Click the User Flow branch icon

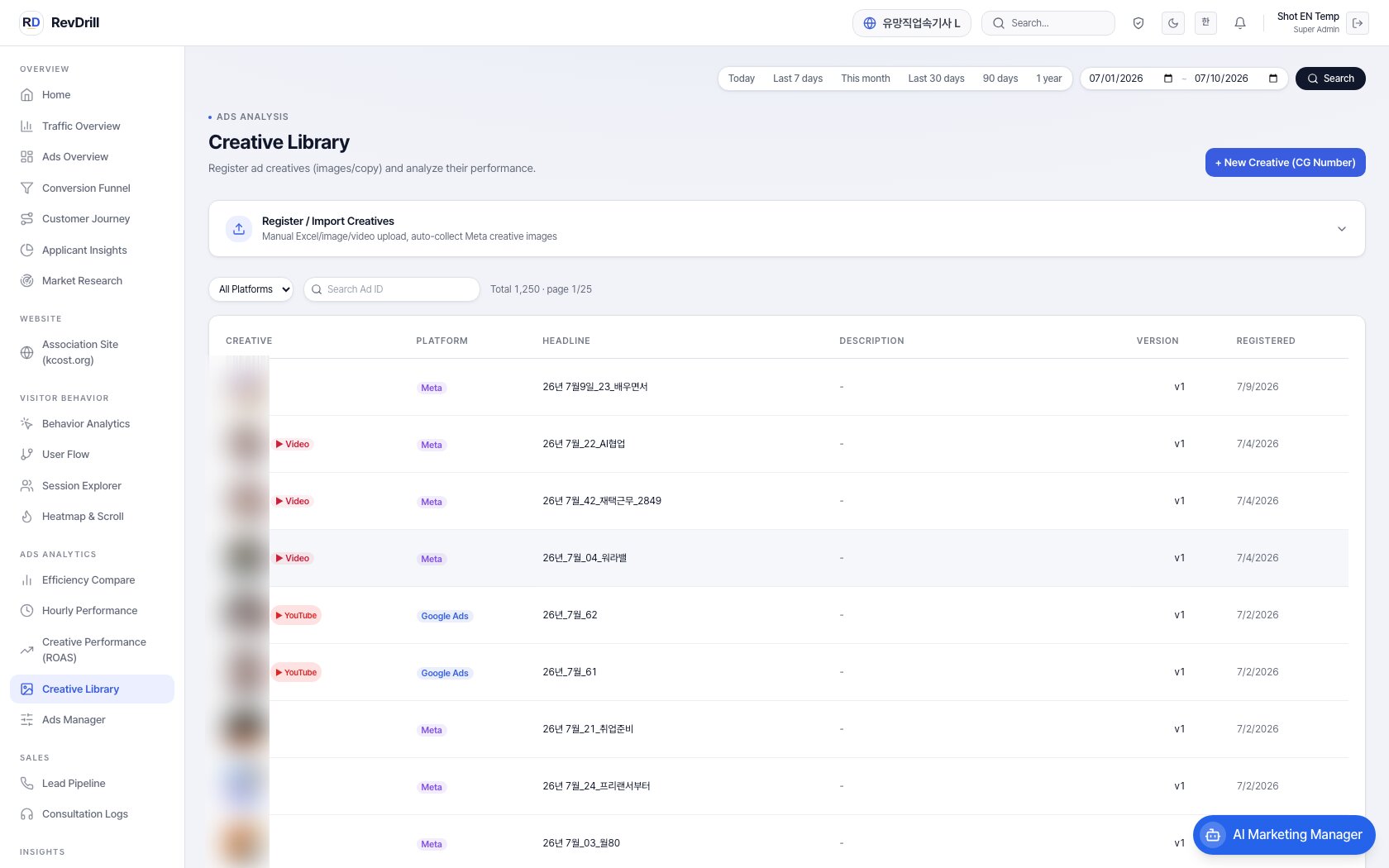[26, 455]
